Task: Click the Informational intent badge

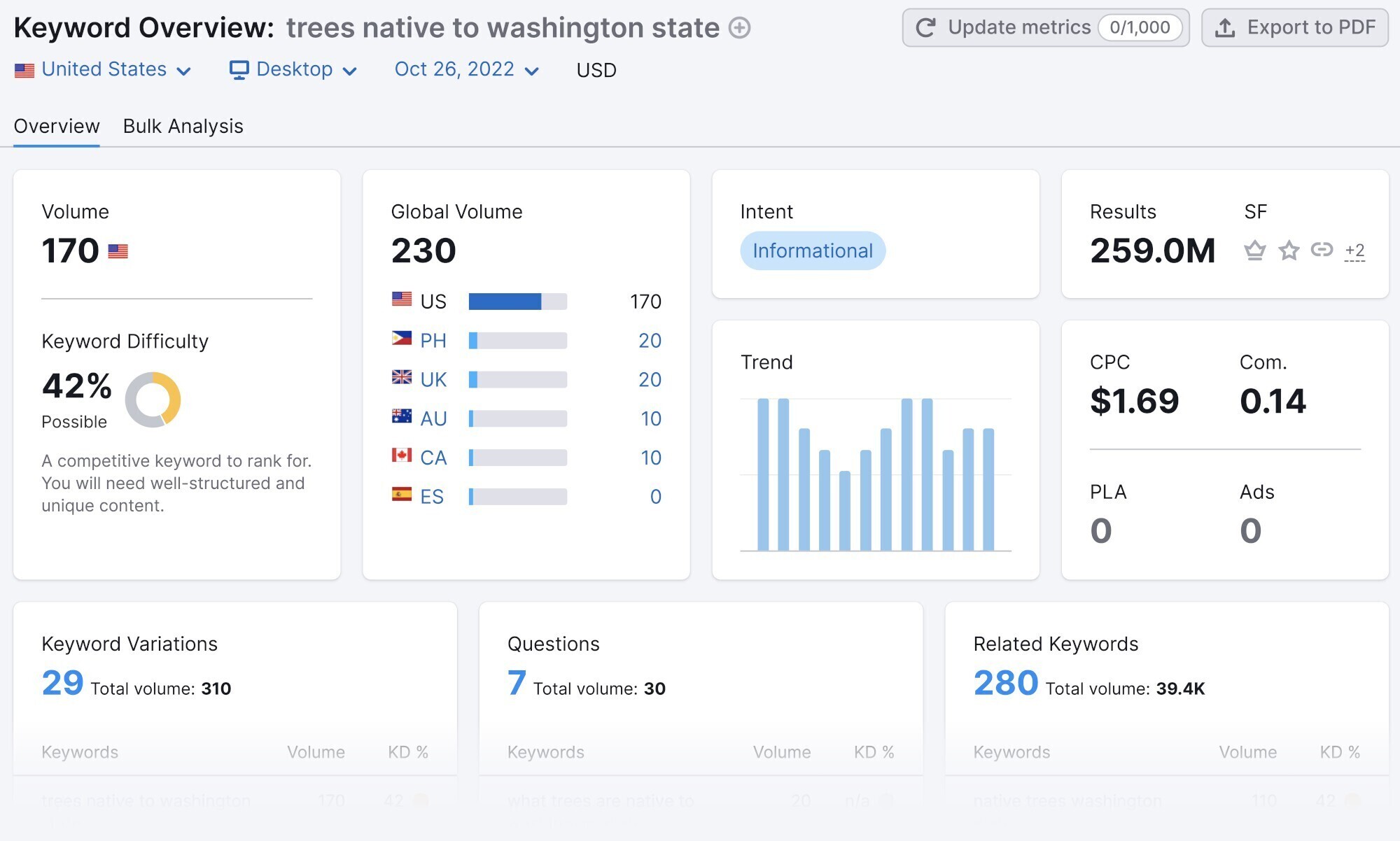Action: tap(813, 249)
